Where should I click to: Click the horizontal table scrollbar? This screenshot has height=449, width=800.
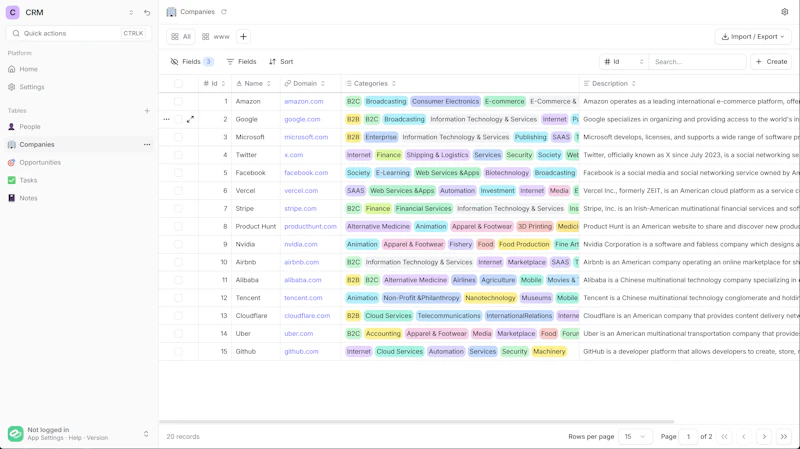(x=417, y=422)
